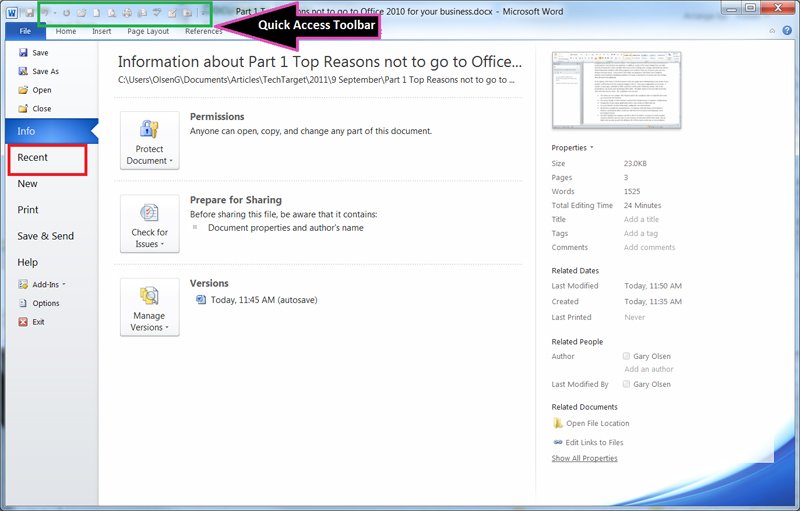Switch to the Home ribbon tab
Viewport: 800px width, 511px height.
coord(66,31)
